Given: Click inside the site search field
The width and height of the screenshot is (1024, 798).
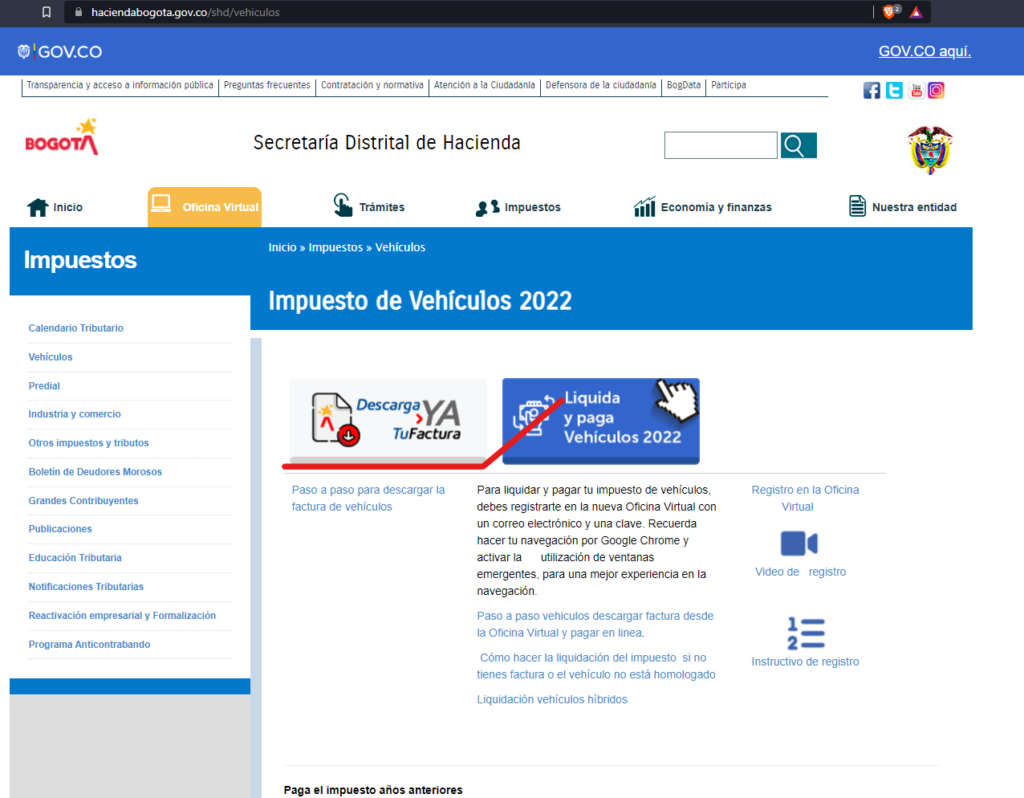Looking at the screenshot, I should (x=720, y=146).
